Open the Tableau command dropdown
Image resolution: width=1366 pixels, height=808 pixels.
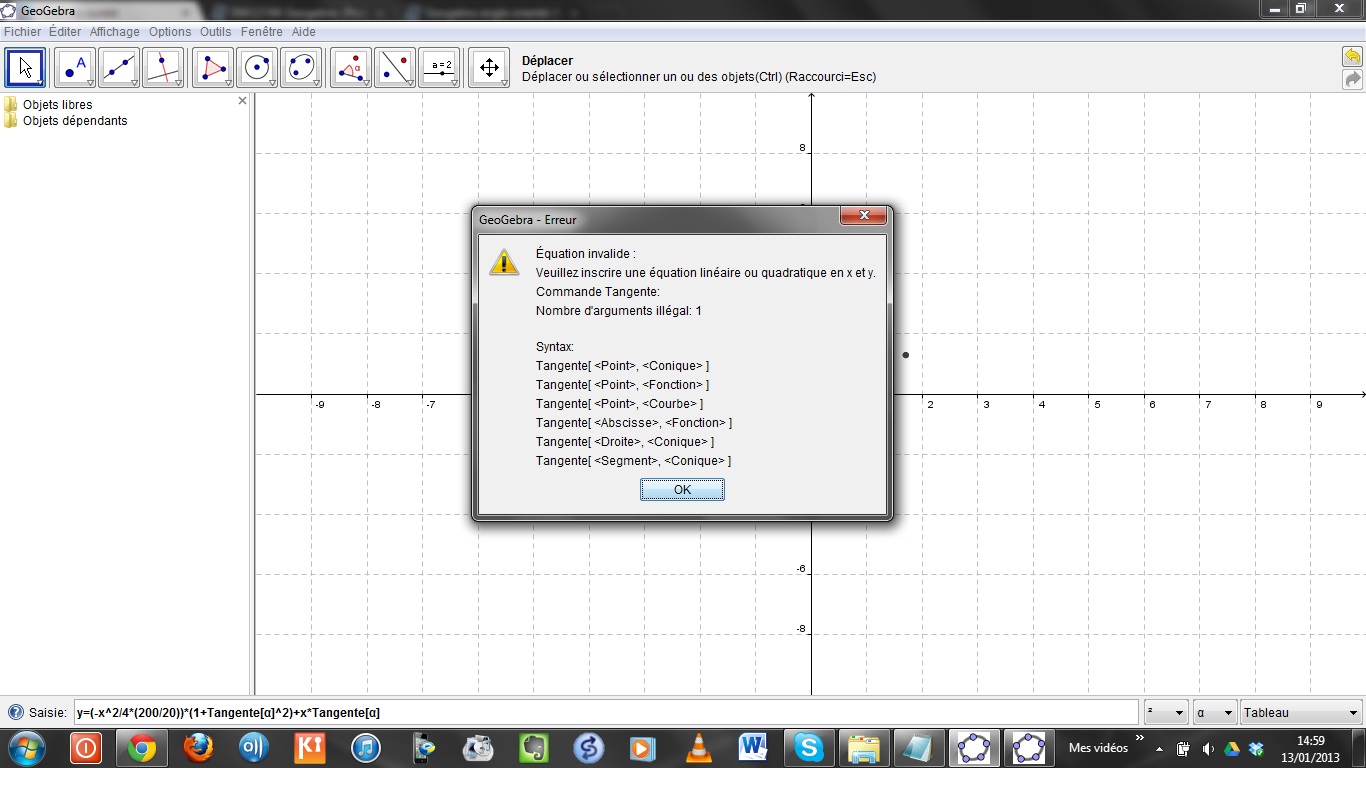pyautogui.click(x=1301, y=713)
